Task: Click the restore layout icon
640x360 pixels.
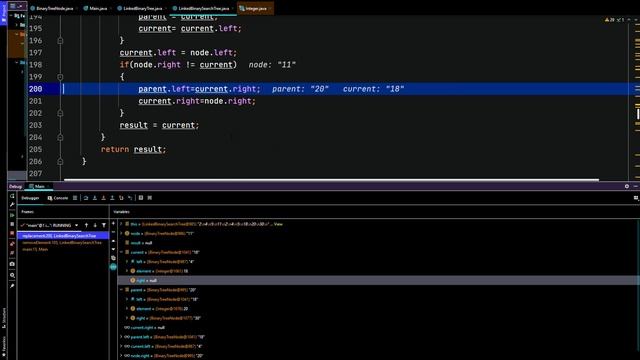Action: (x=636, y=198)
